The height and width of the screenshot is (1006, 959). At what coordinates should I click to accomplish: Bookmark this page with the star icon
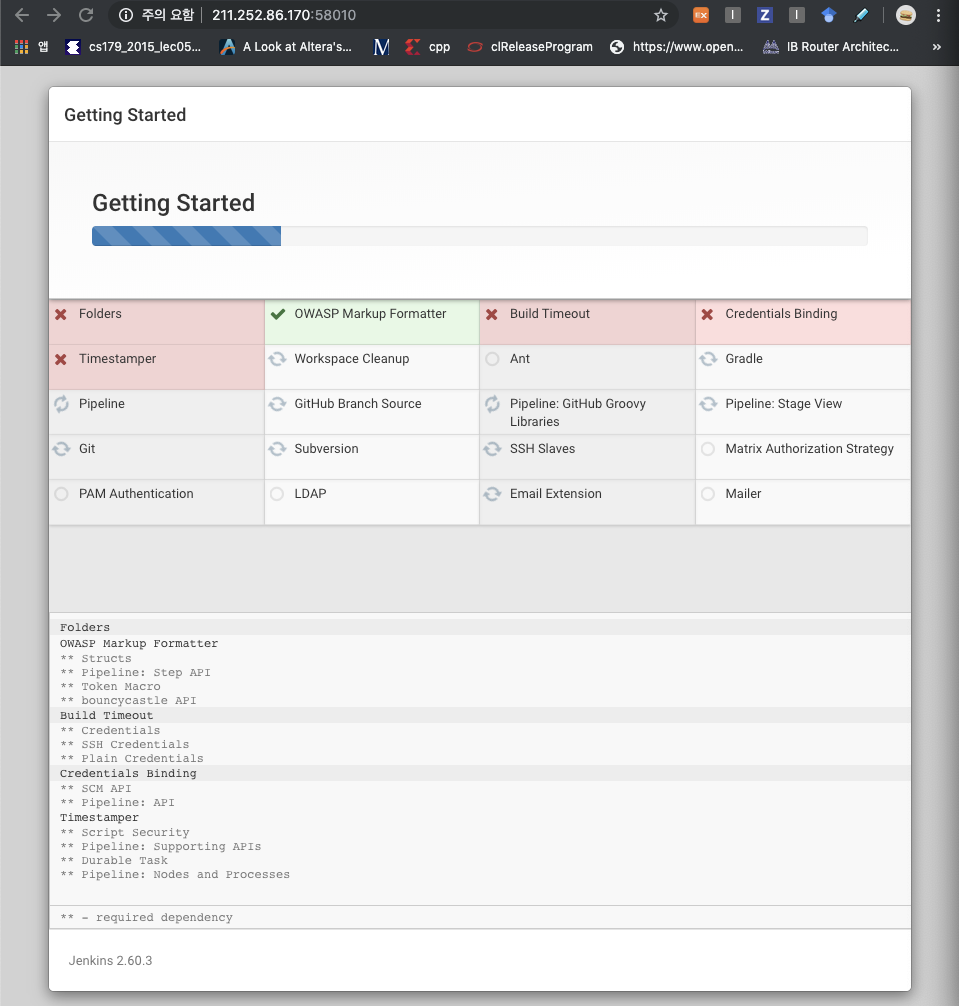(x=661, y=15)
